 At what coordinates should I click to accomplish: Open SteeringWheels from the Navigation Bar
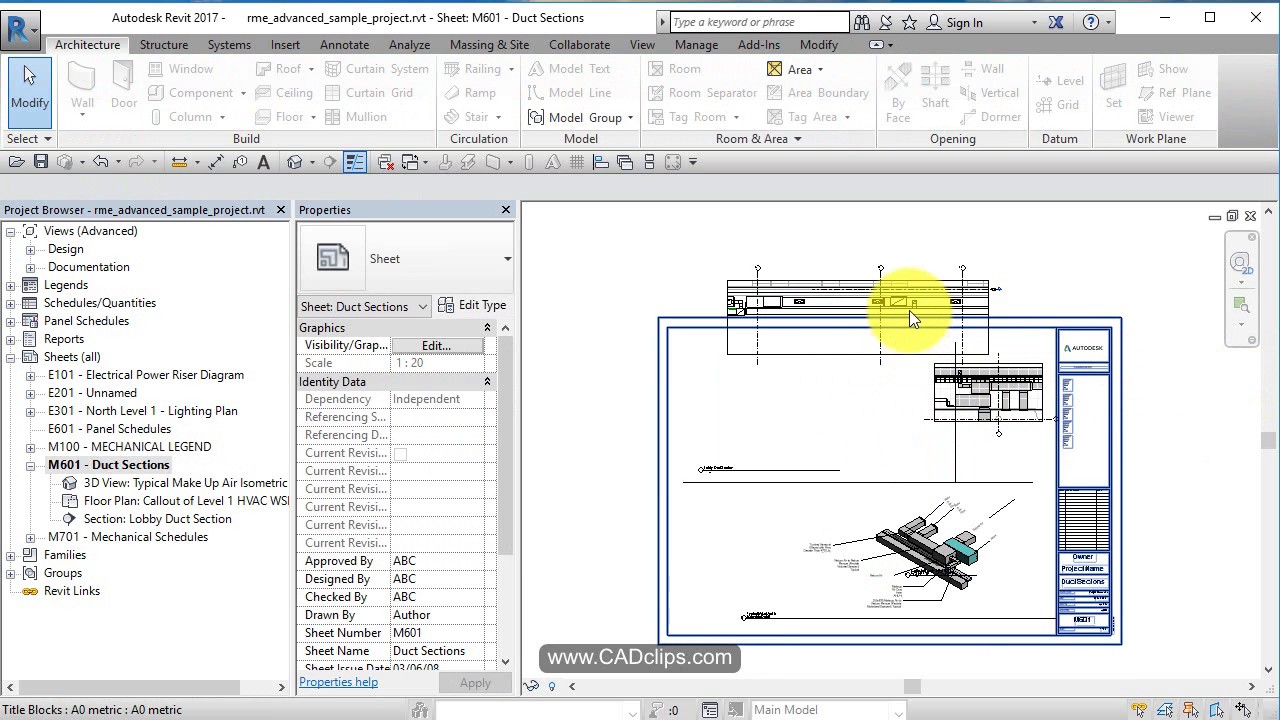pos(1242,262)
